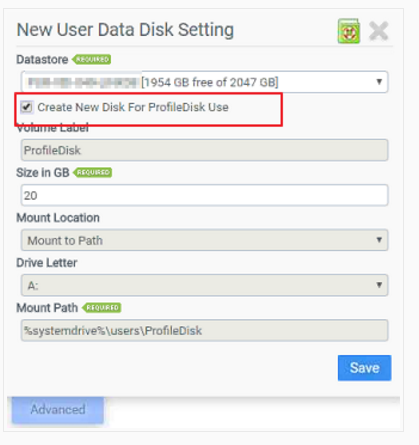
Task: Click the Mount Path field label
Action: tap(47, 308)
